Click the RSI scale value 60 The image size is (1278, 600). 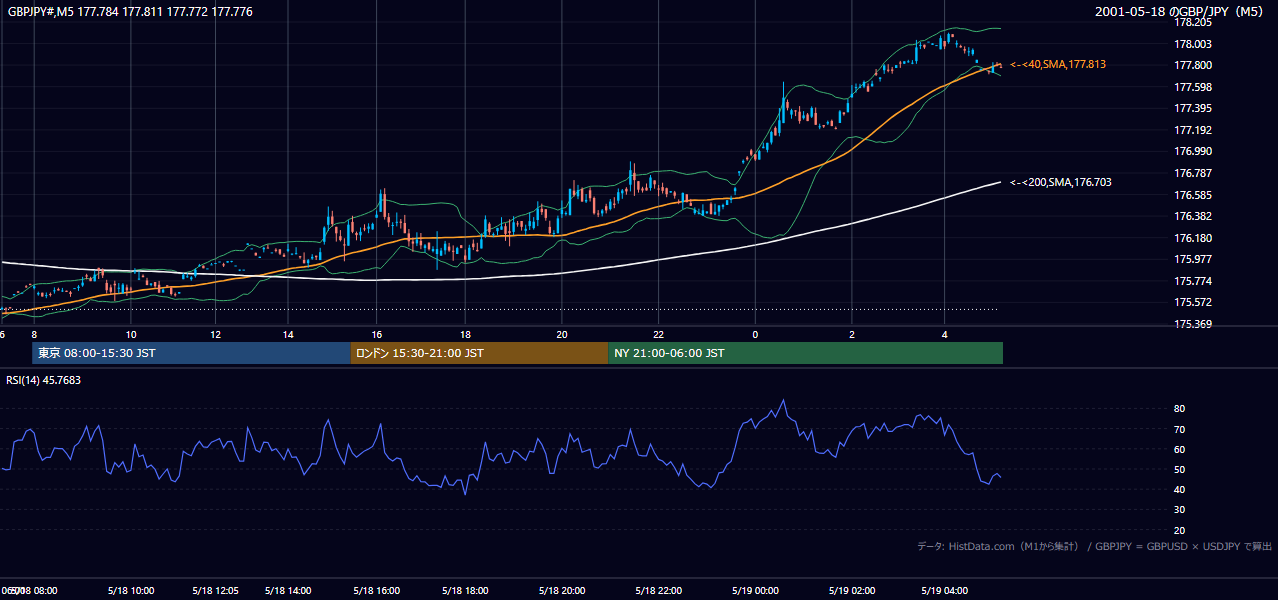(1180, 449)
